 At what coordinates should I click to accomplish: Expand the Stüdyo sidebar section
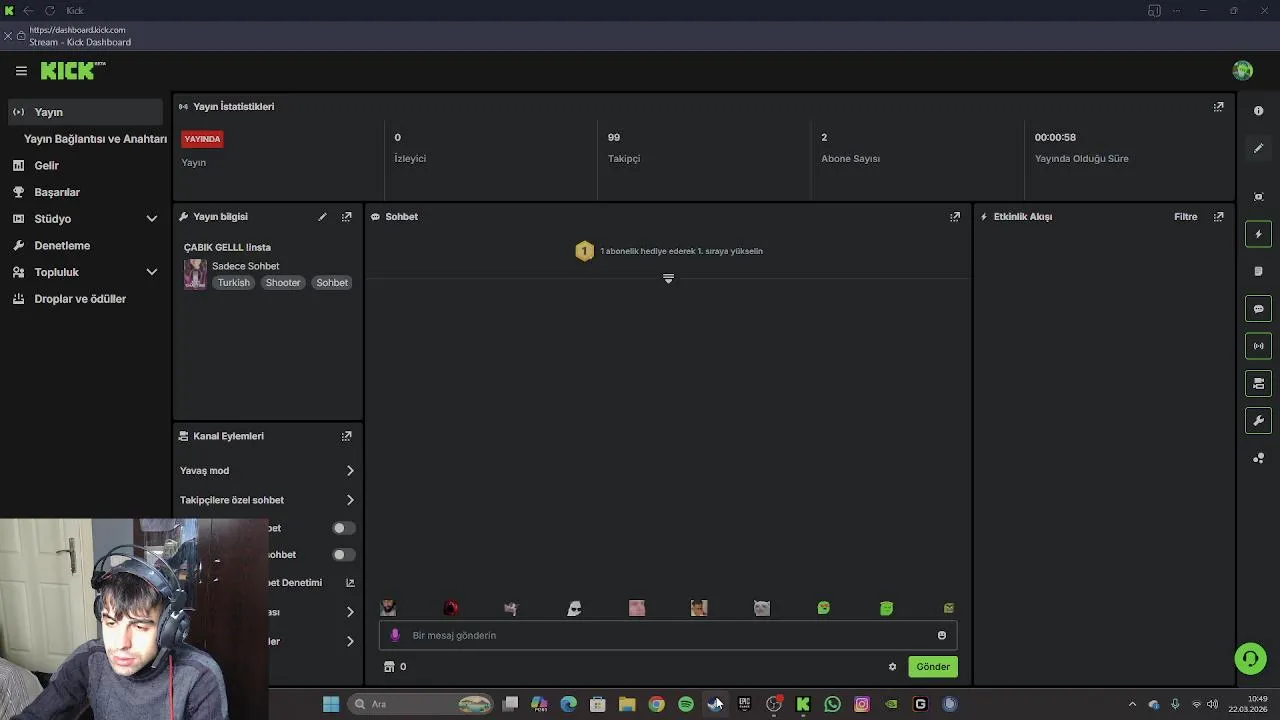(x=152, y=219)
